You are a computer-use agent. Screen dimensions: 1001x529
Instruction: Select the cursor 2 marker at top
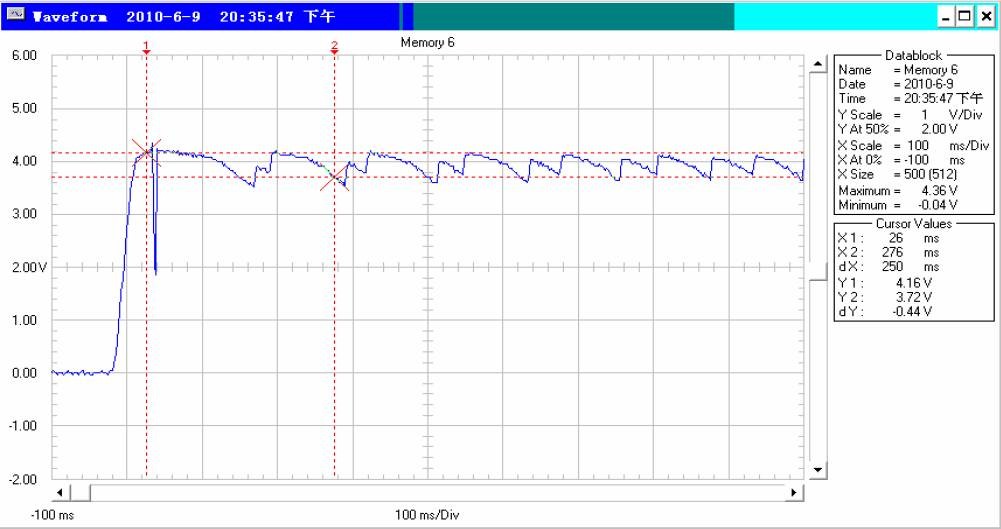(334, 47)
